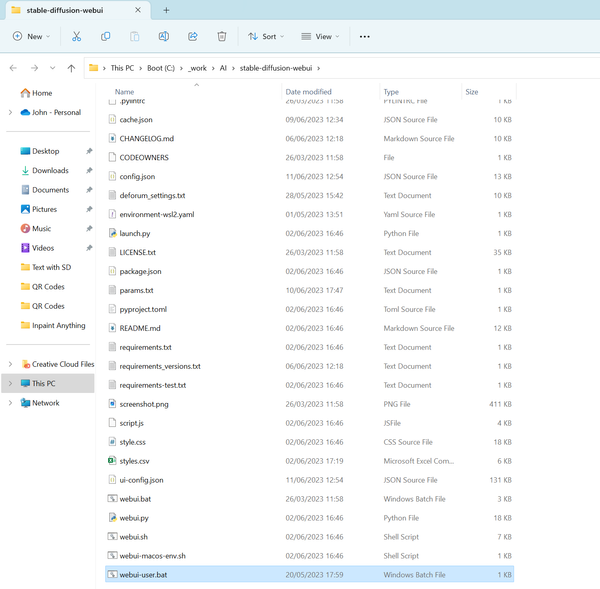Open the View dropdown menu
The image size is (600, 589).
tap(320, 36)
